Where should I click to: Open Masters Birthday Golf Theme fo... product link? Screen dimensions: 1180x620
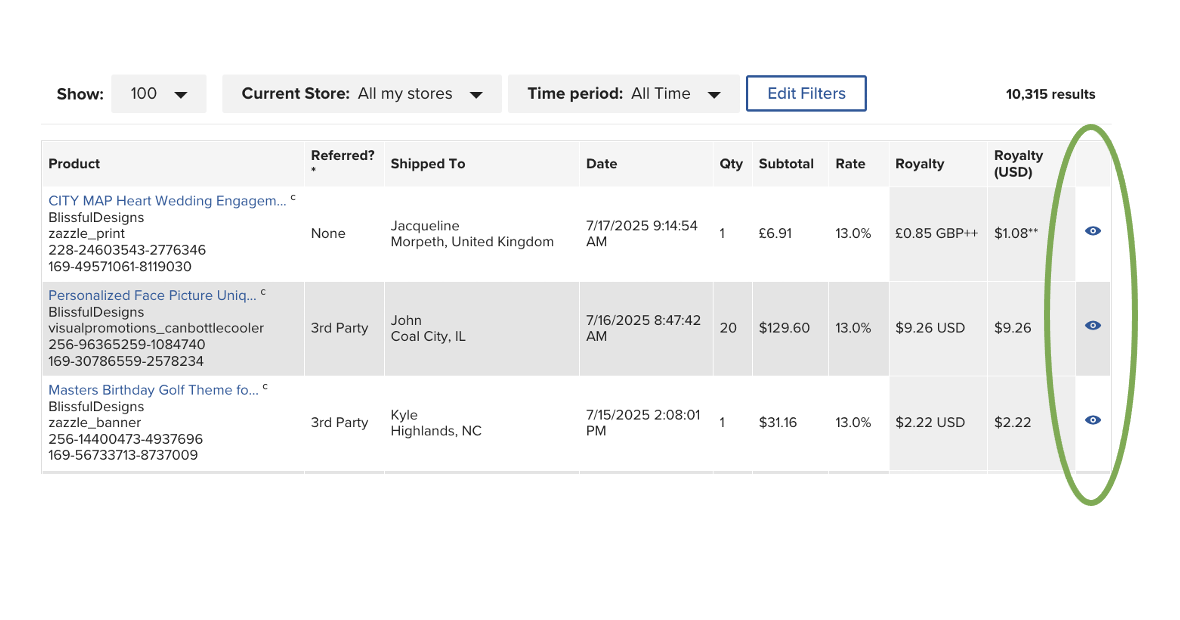pyautogui.click(x=154, y=390)
